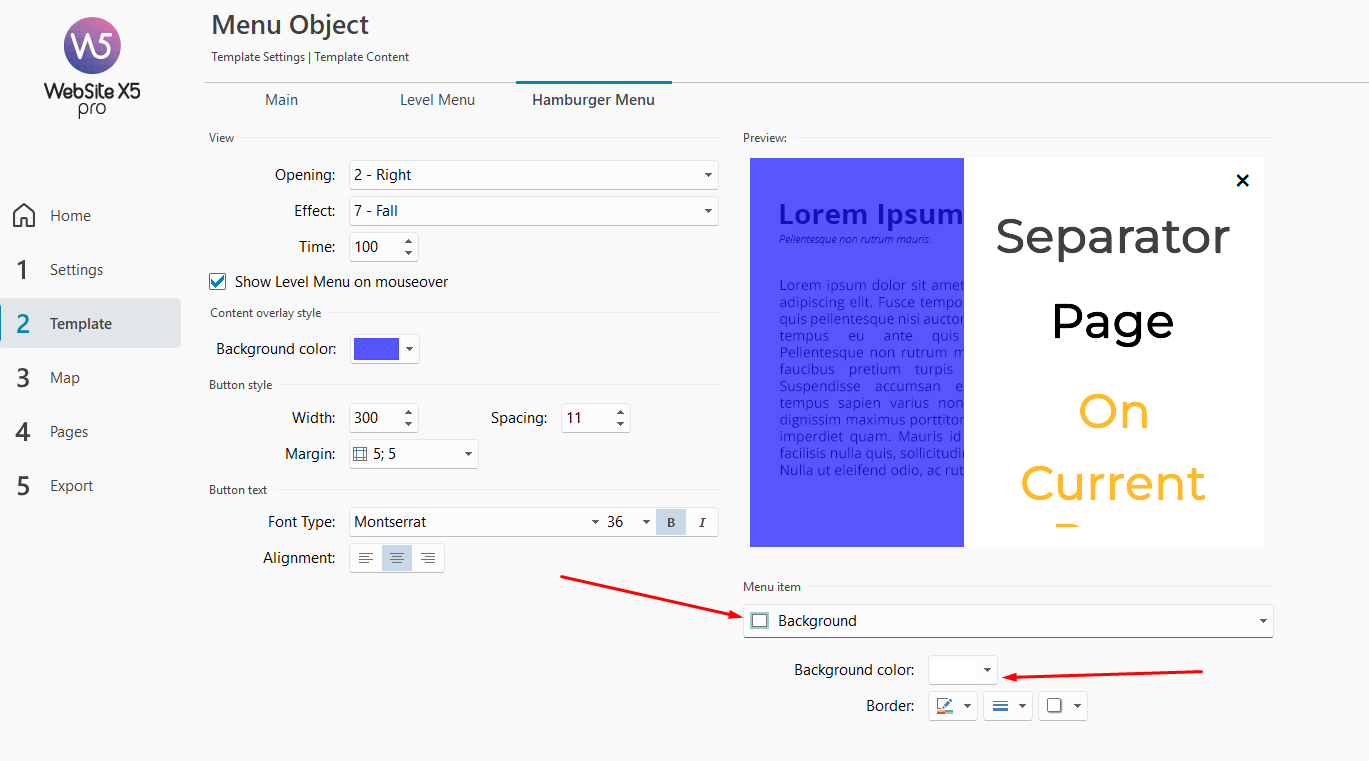Open the border rounded corners options
Screen dimensions: 1369x761
tap(1062, 706)
